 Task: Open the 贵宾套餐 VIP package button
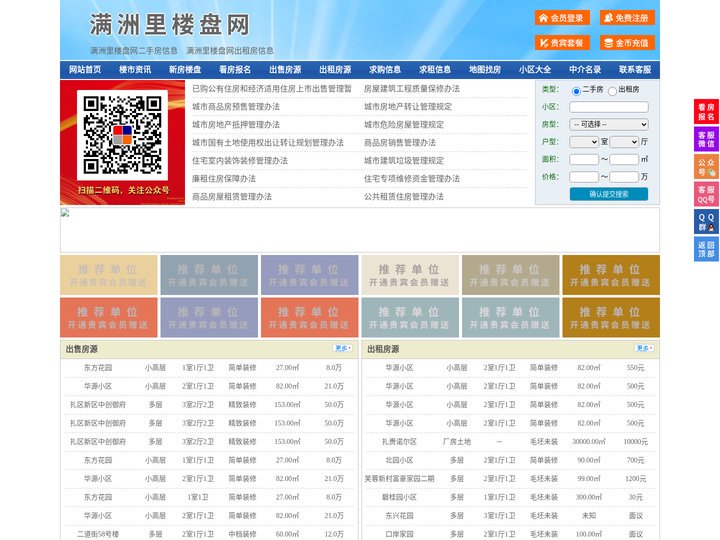562,43
